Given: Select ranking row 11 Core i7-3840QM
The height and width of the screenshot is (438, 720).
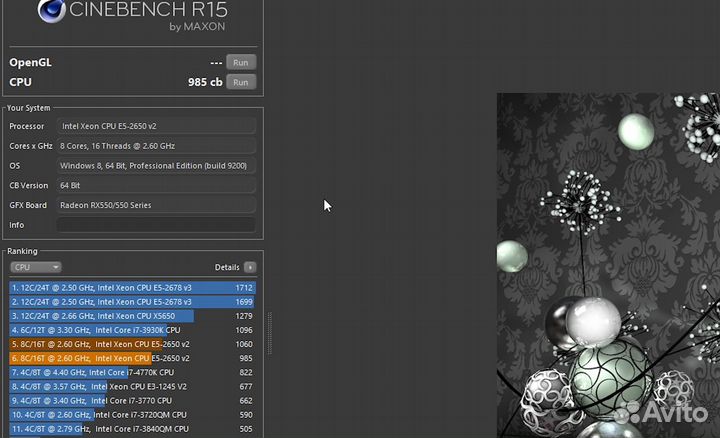Looking at the screenshot, I should click(x=133, y=429).
